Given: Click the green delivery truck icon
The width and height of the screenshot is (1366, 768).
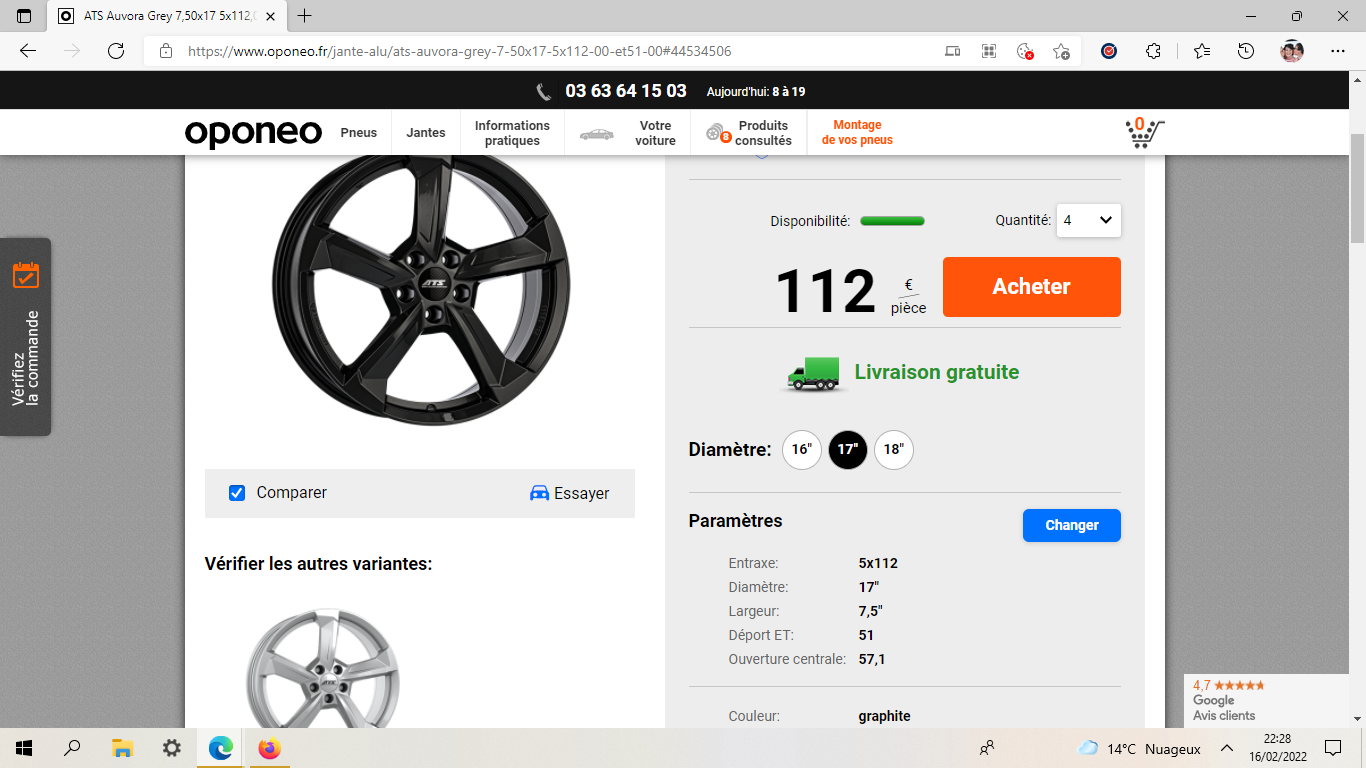Looking at the screenshot, I should click(x=813, y=373).
